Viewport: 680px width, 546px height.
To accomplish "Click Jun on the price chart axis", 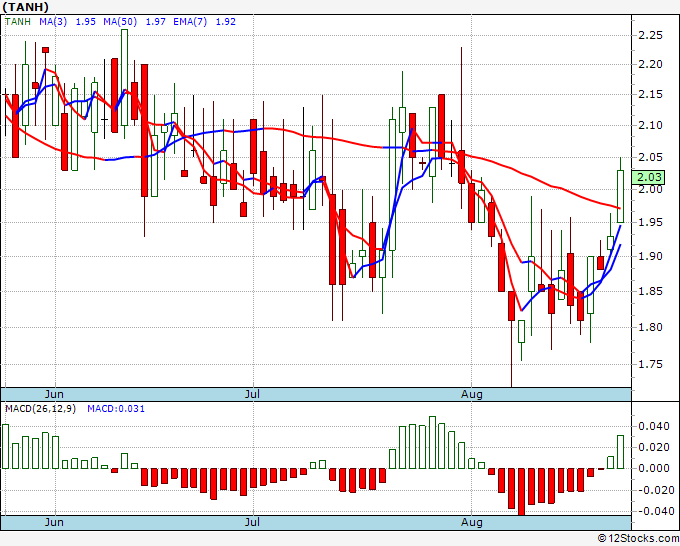I will pos(54,394).
